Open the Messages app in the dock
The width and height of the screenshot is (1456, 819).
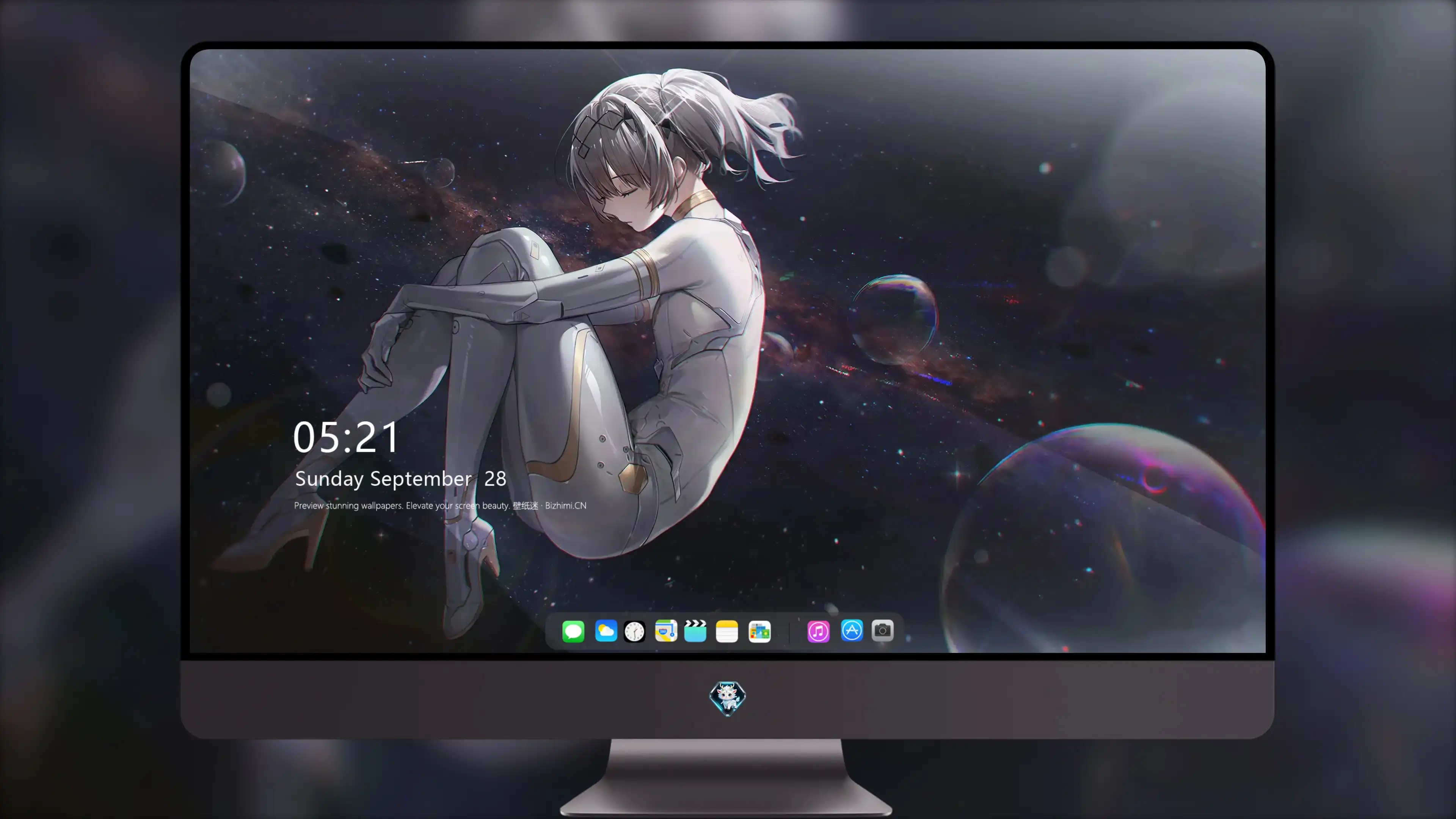pyautogui.click(x=573, y=631)
